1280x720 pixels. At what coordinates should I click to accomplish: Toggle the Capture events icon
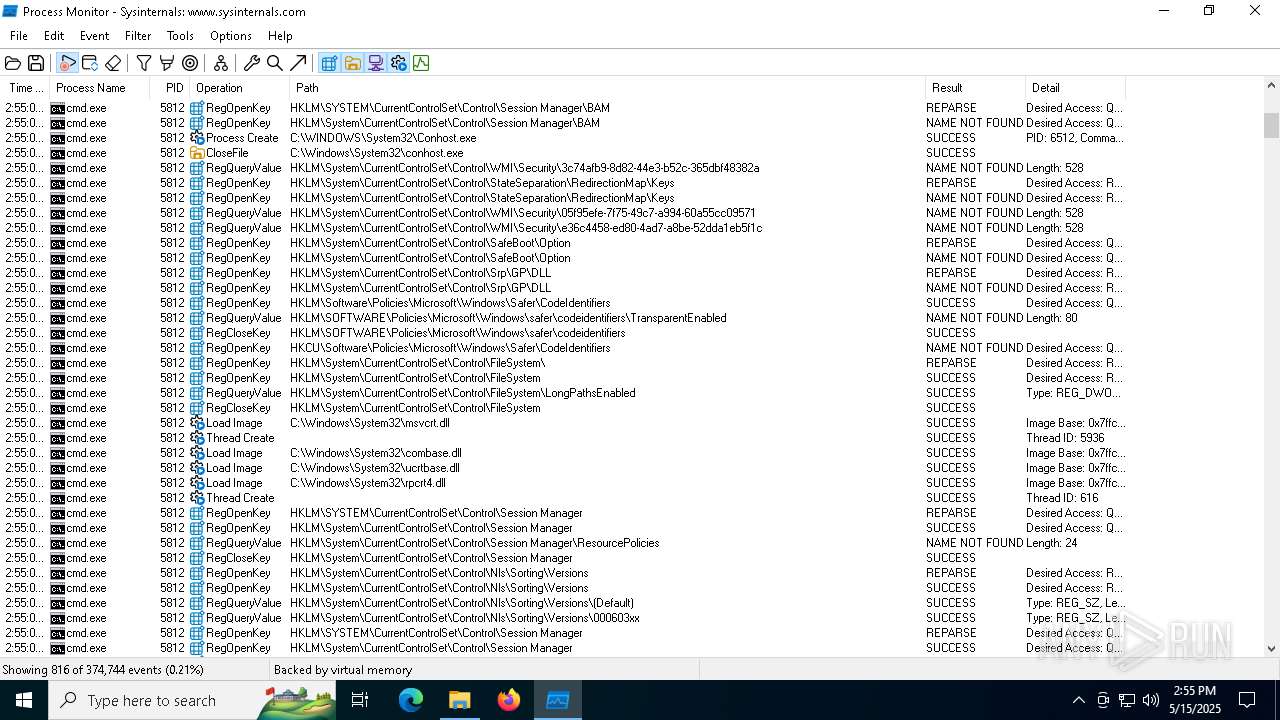pyautogui.click(x=67, y=63)
